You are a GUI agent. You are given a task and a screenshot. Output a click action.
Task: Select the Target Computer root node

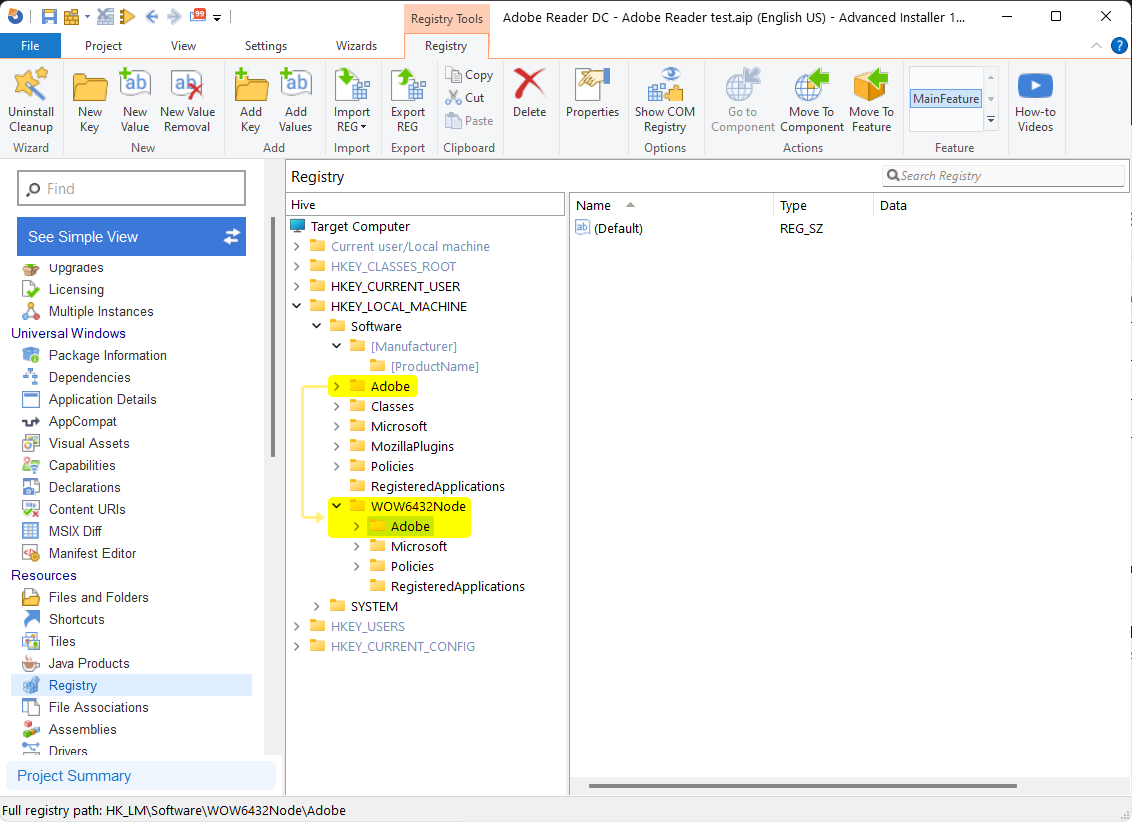pyautogui.click(x=360, y=226)
